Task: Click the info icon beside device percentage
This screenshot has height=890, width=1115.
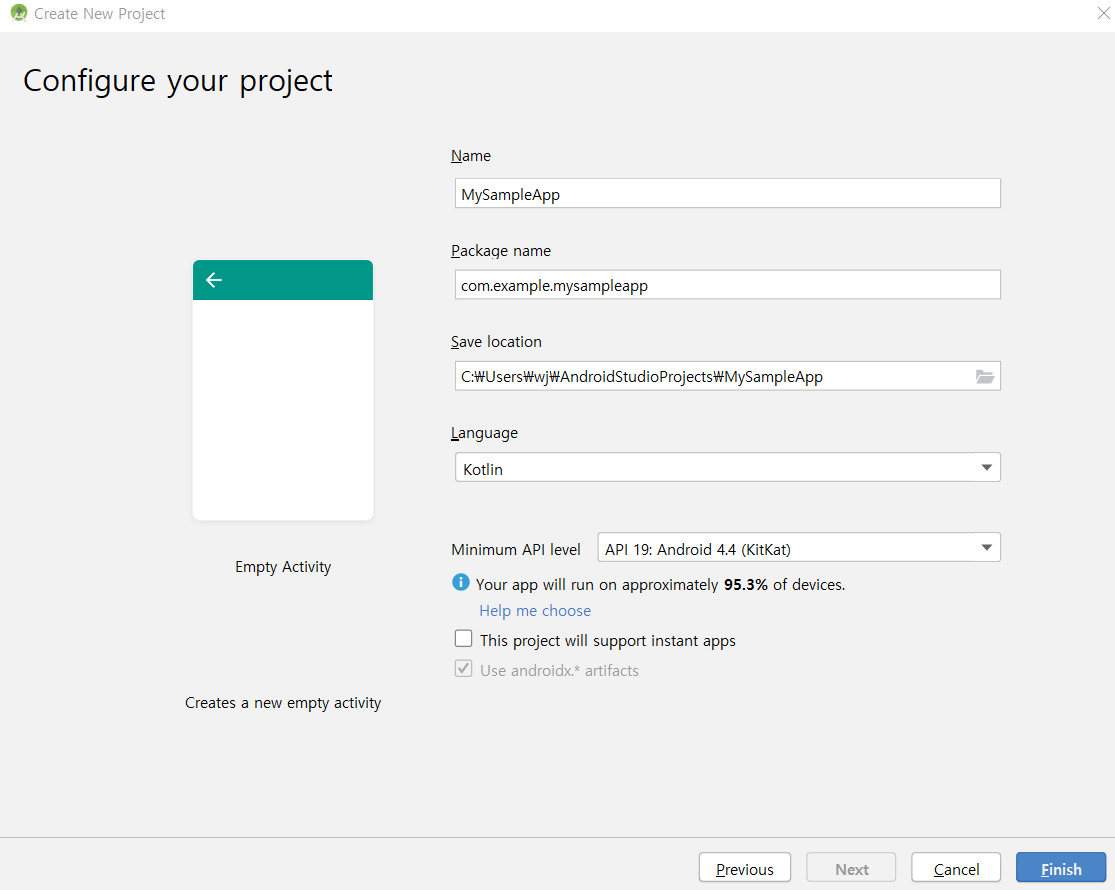Action: [461, 583]
